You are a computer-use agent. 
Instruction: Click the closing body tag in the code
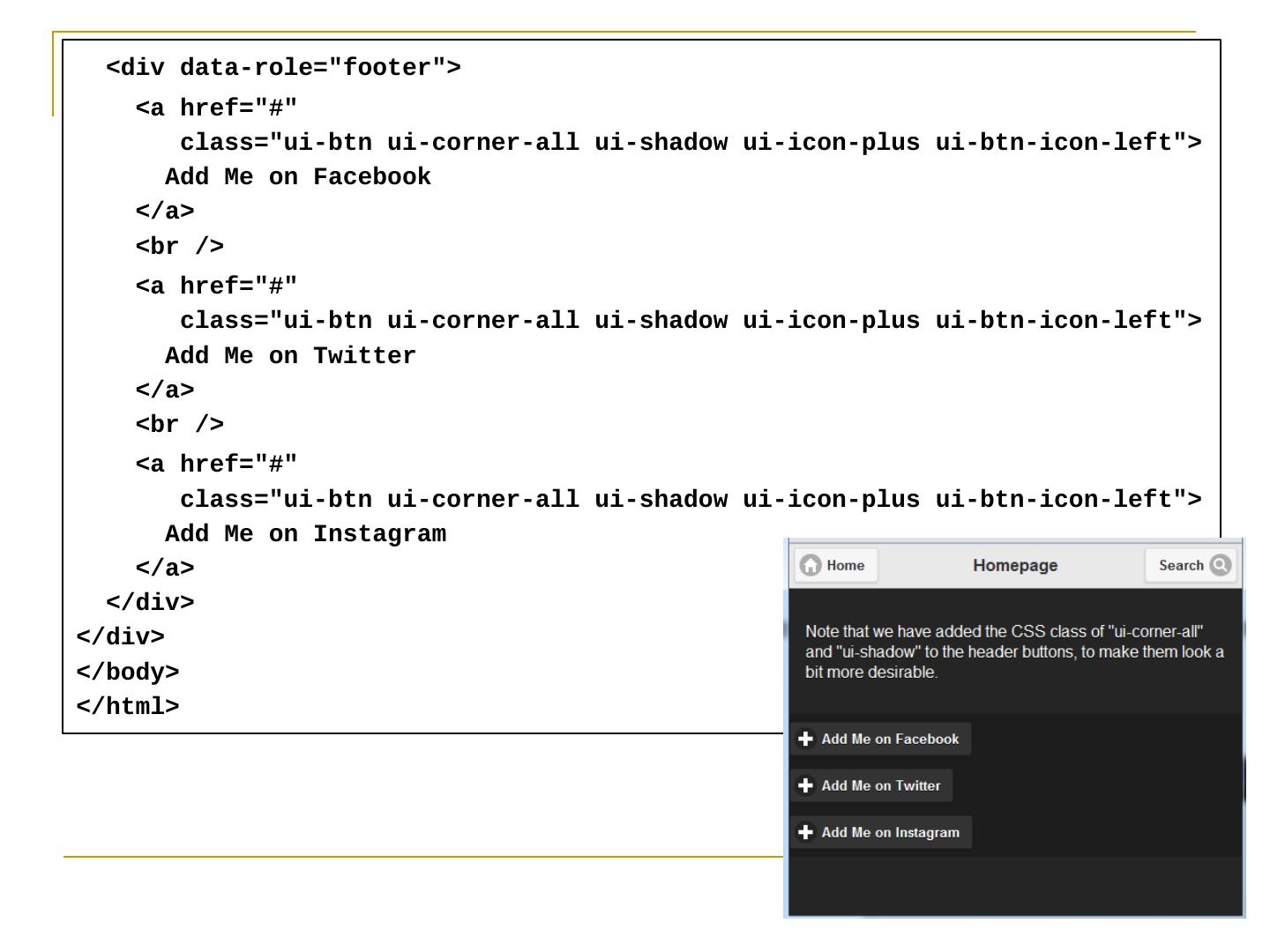tap(128, 673)
